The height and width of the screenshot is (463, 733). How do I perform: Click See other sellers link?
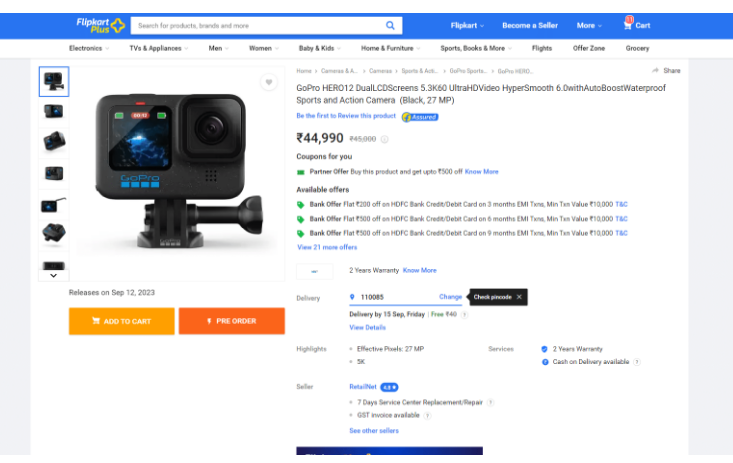pos(374,431)
